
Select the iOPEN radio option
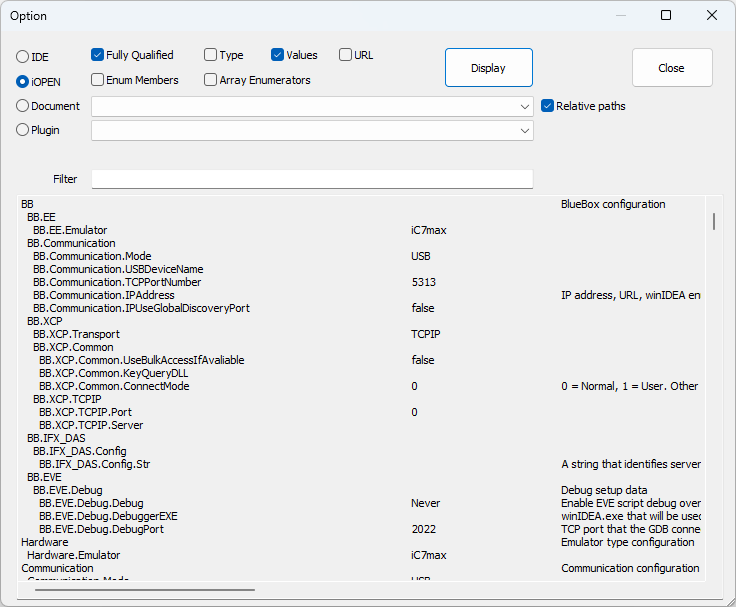[22, 81]
